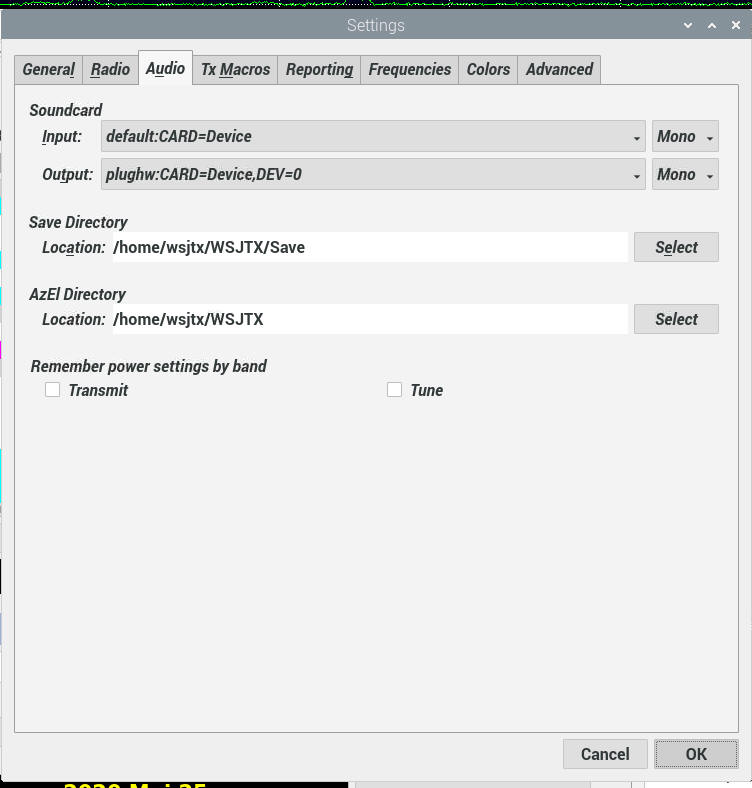Click Select for Save Directory
Image resolution: width=752 pixels, height=788 pixels.
click(676, 247)
